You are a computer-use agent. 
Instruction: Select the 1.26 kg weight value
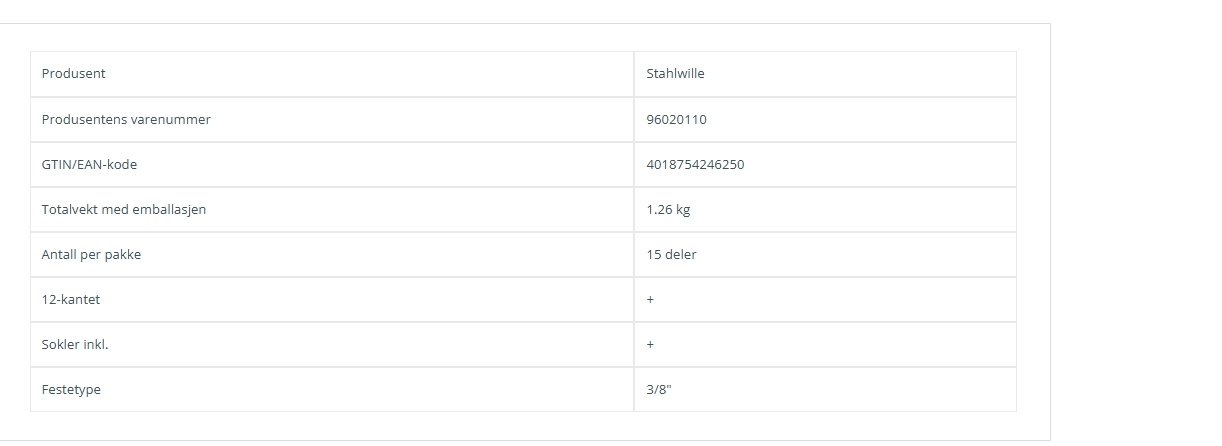coord(668,209)
